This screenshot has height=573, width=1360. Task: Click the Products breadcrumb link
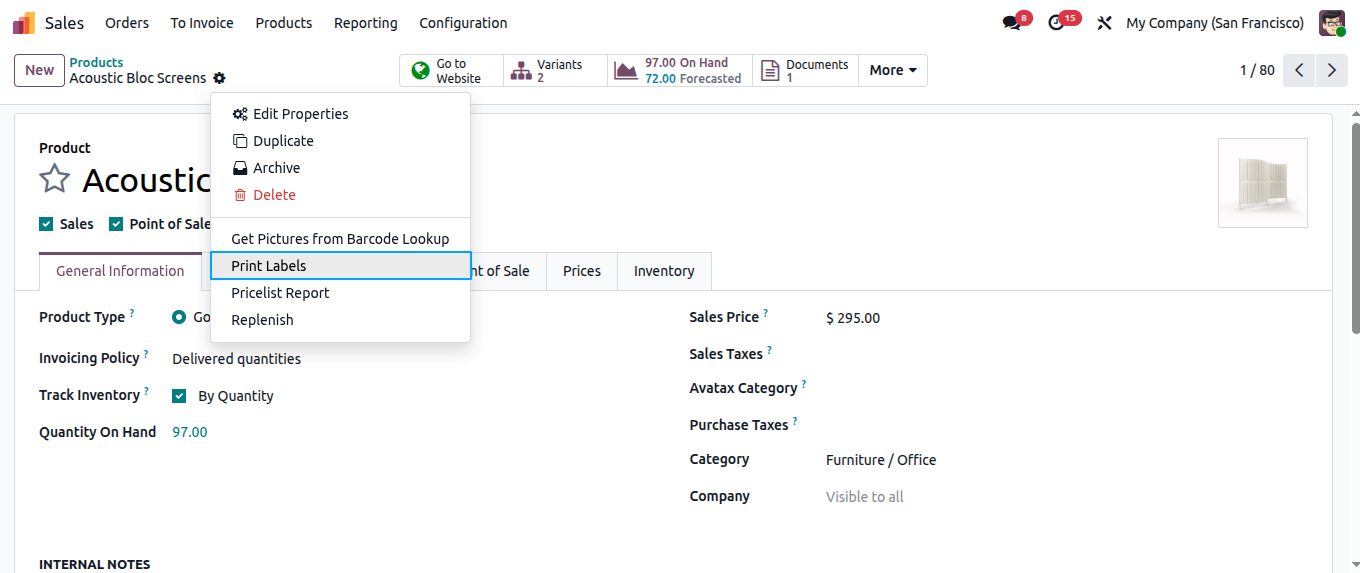pyautogui.click(x=96, y=62)
